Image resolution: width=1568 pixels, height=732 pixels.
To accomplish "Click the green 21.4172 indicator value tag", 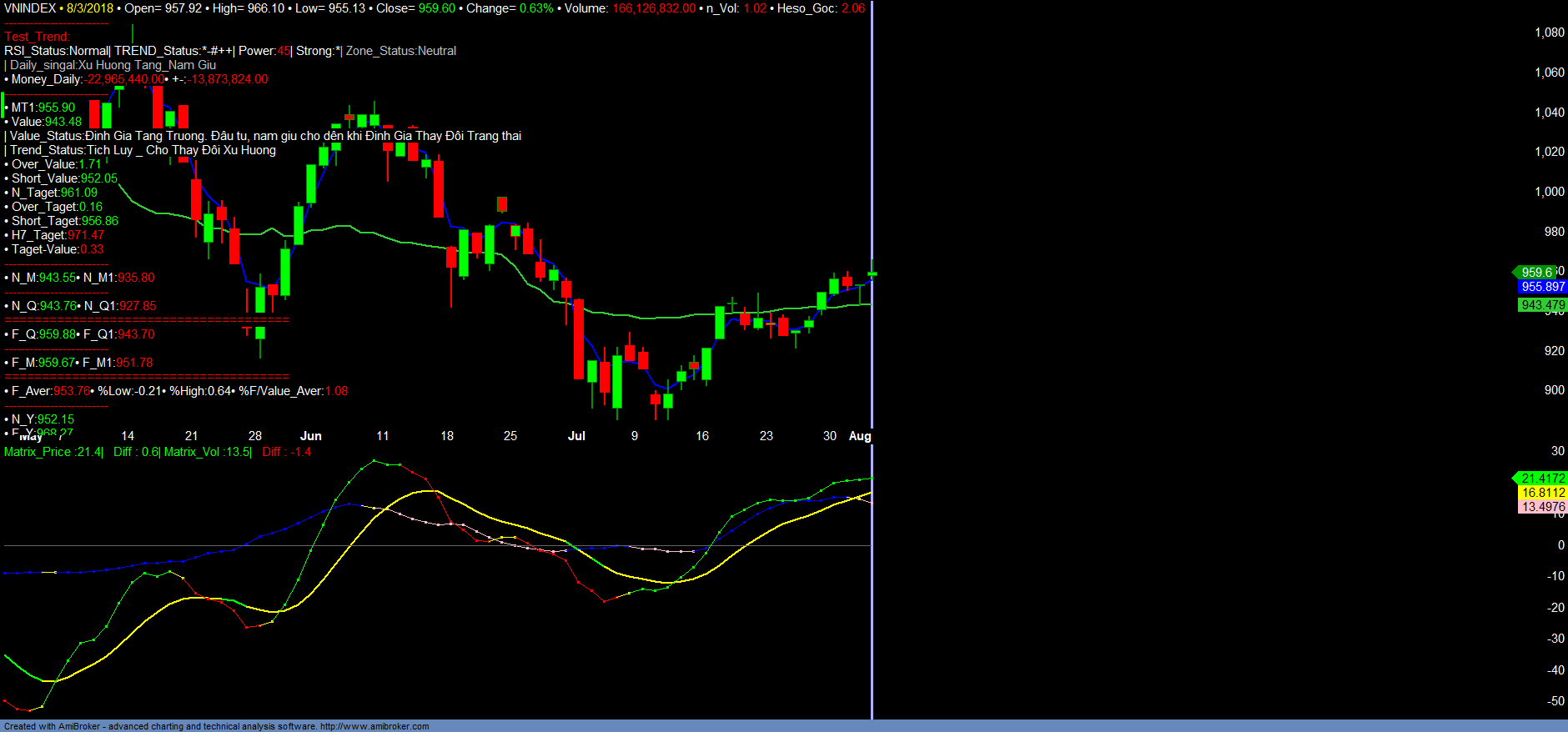I will (1542, 479).
